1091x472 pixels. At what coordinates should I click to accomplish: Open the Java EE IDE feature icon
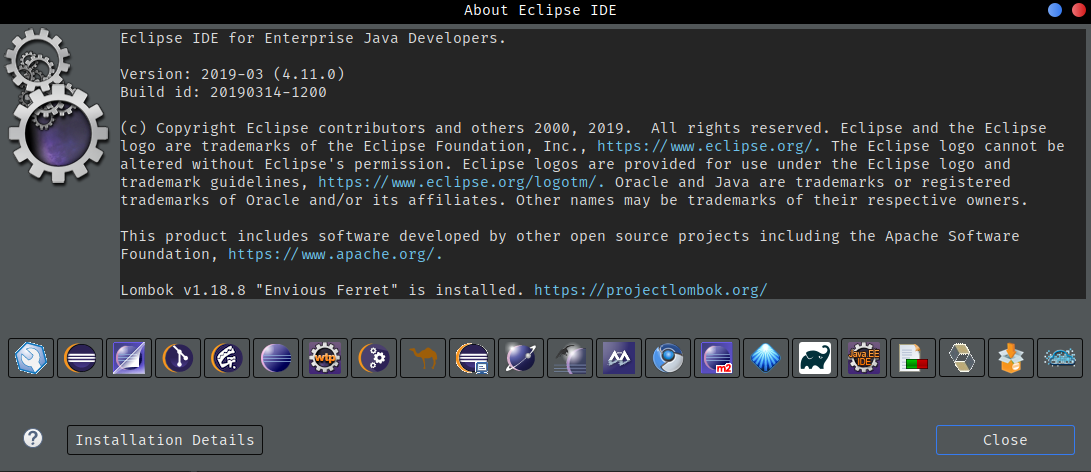(864, 358)
